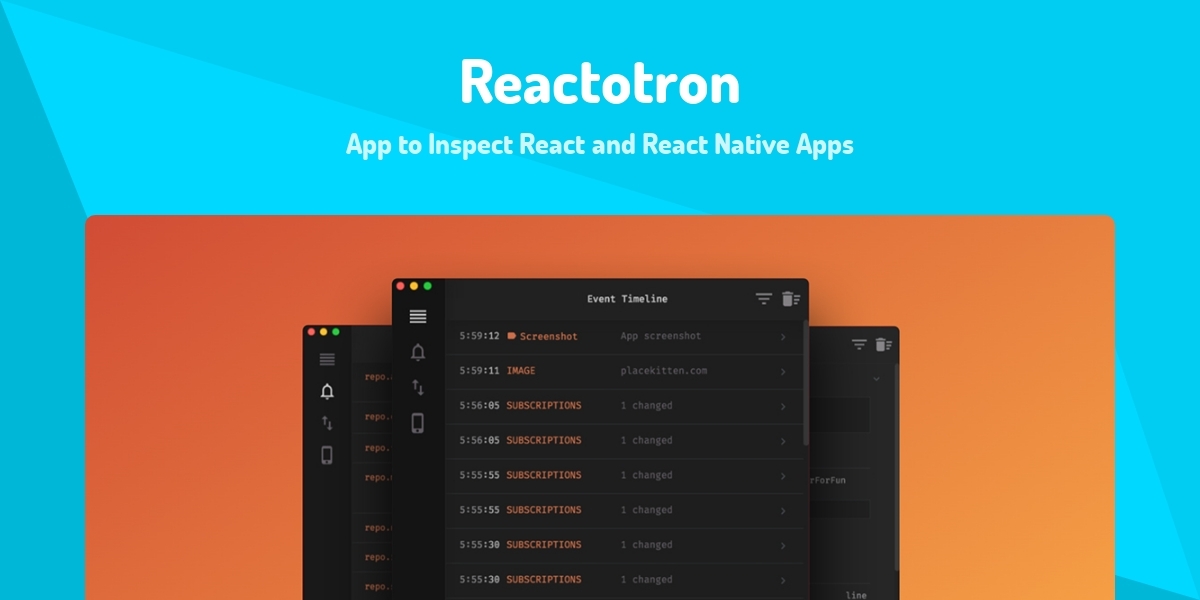Expand the 5:56:05 SUBSCRIPTIONS row

pos(783,406)
